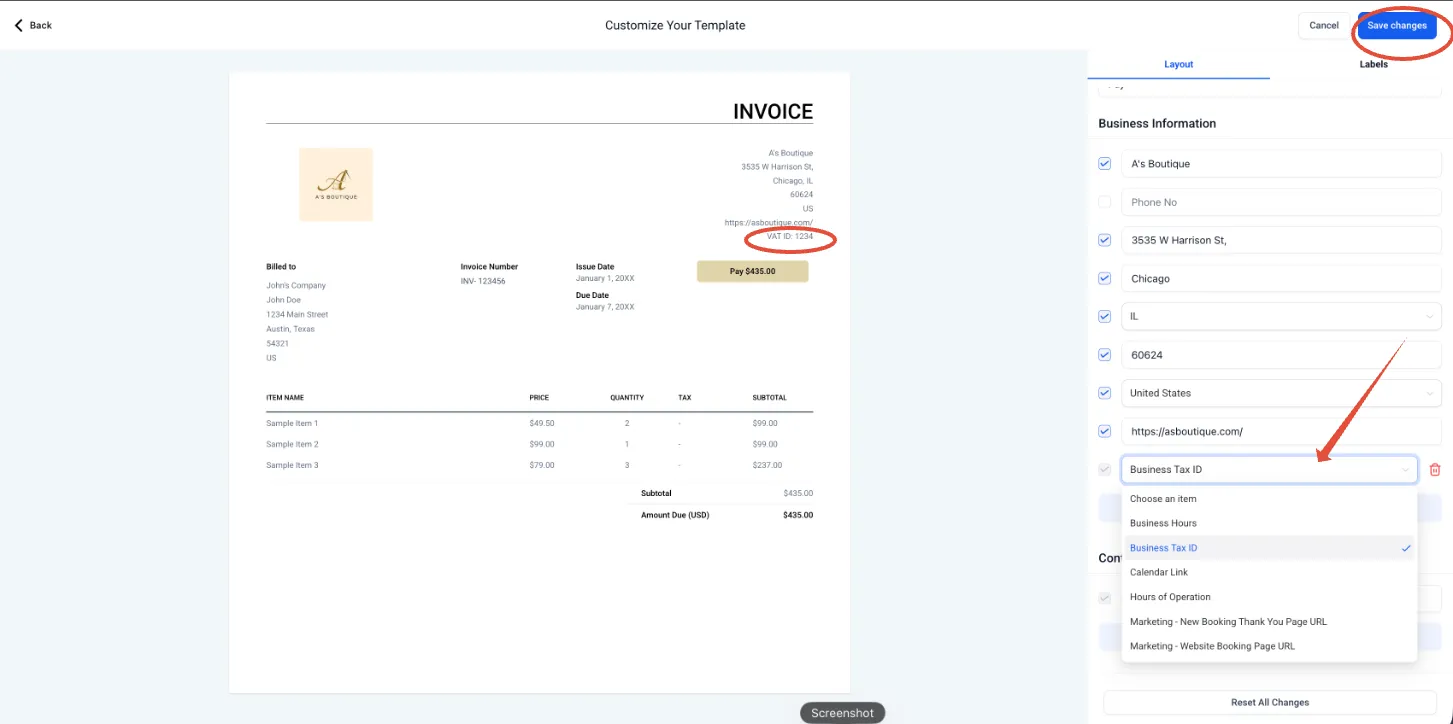Click the Phone No input field
The height and width of the screenshot is (724, 1453).
[1281, 202]
